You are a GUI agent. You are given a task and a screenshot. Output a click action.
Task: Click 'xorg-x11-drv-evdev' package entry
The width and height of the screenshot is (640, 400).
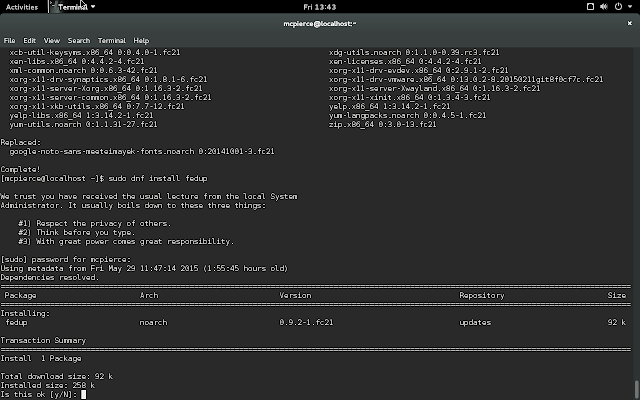point(418,70)
